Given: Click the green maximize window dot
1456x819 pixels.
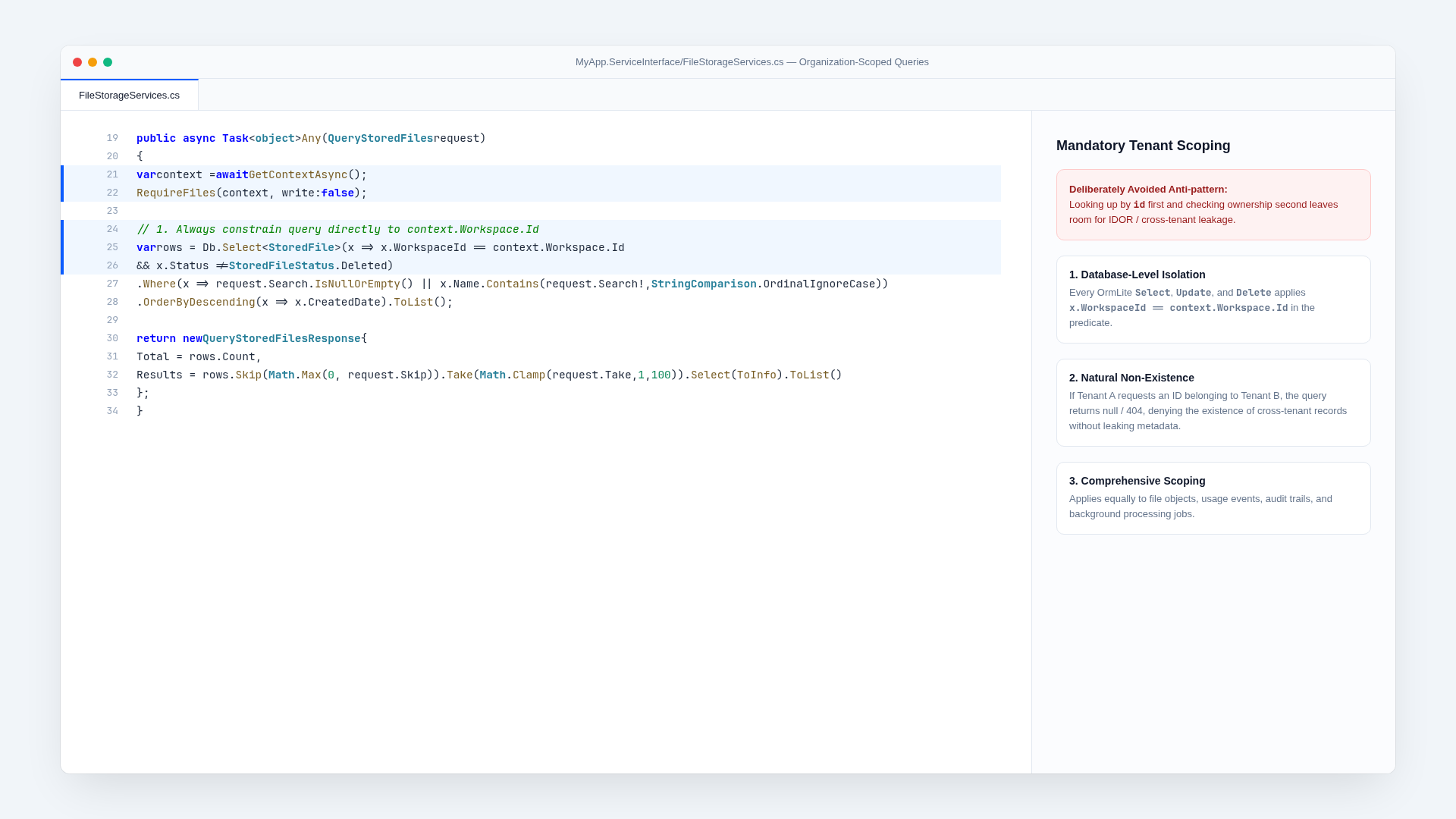Looking at the screenshot, I should [108, 62].
